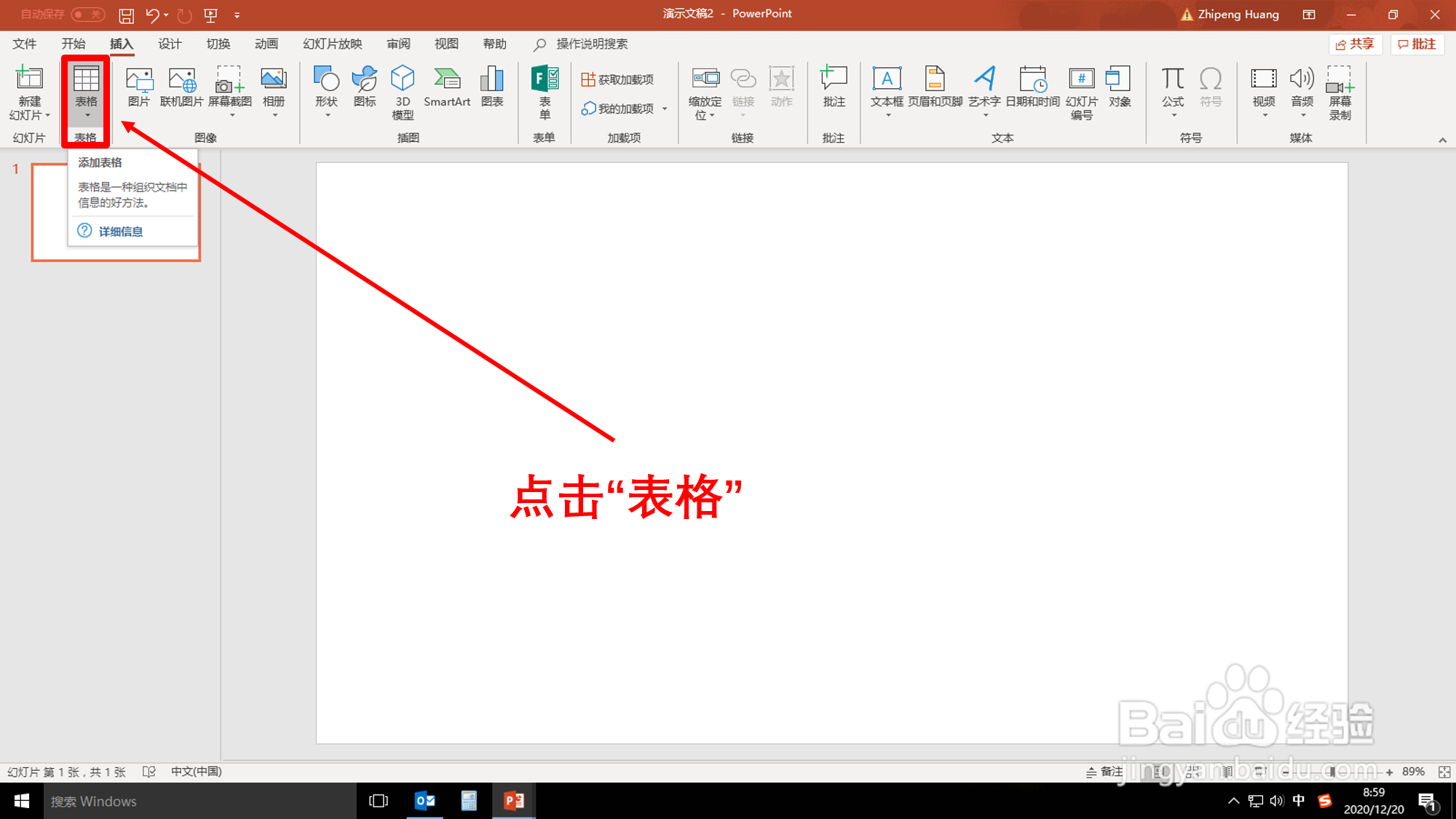Click the Table (表格) insert button

coord(86,92)
